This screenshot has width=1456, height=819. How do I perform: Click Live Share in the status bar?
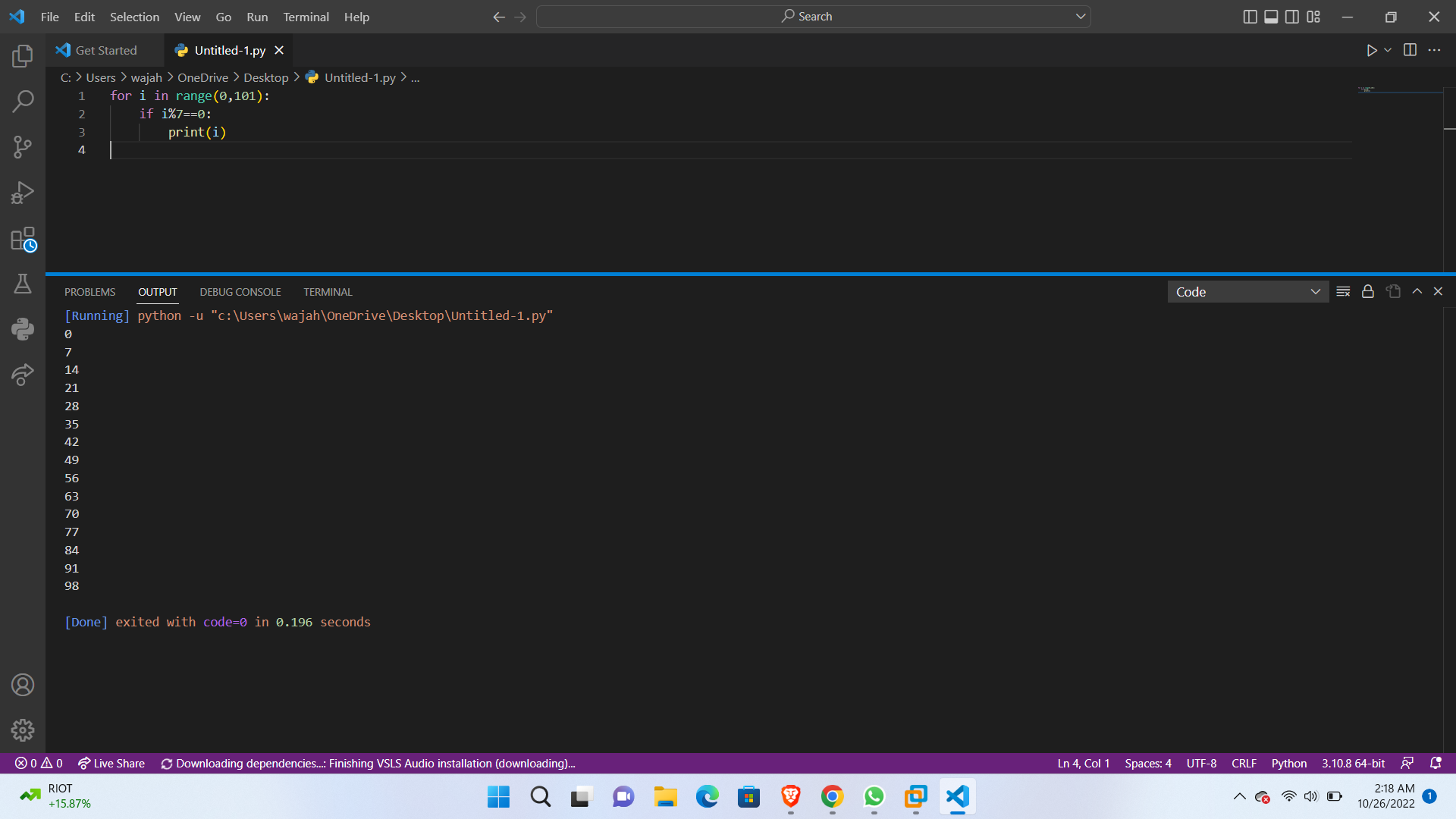pyautogui.click(x=111, y=763)
